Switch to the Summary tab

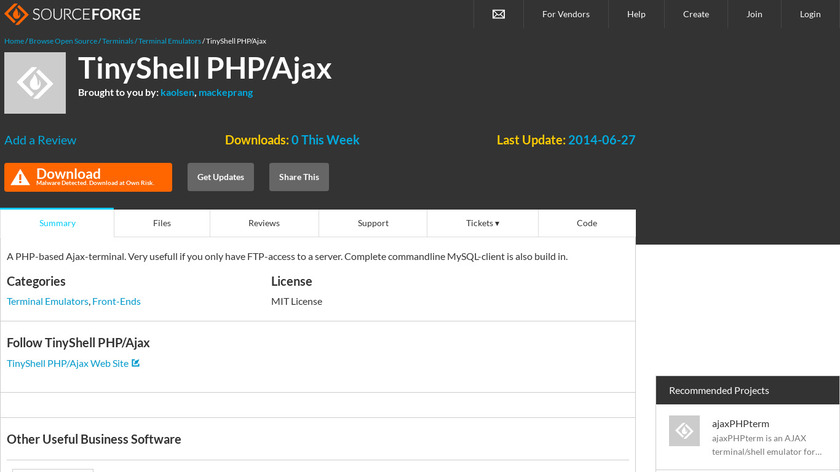(x=57, y=223)
